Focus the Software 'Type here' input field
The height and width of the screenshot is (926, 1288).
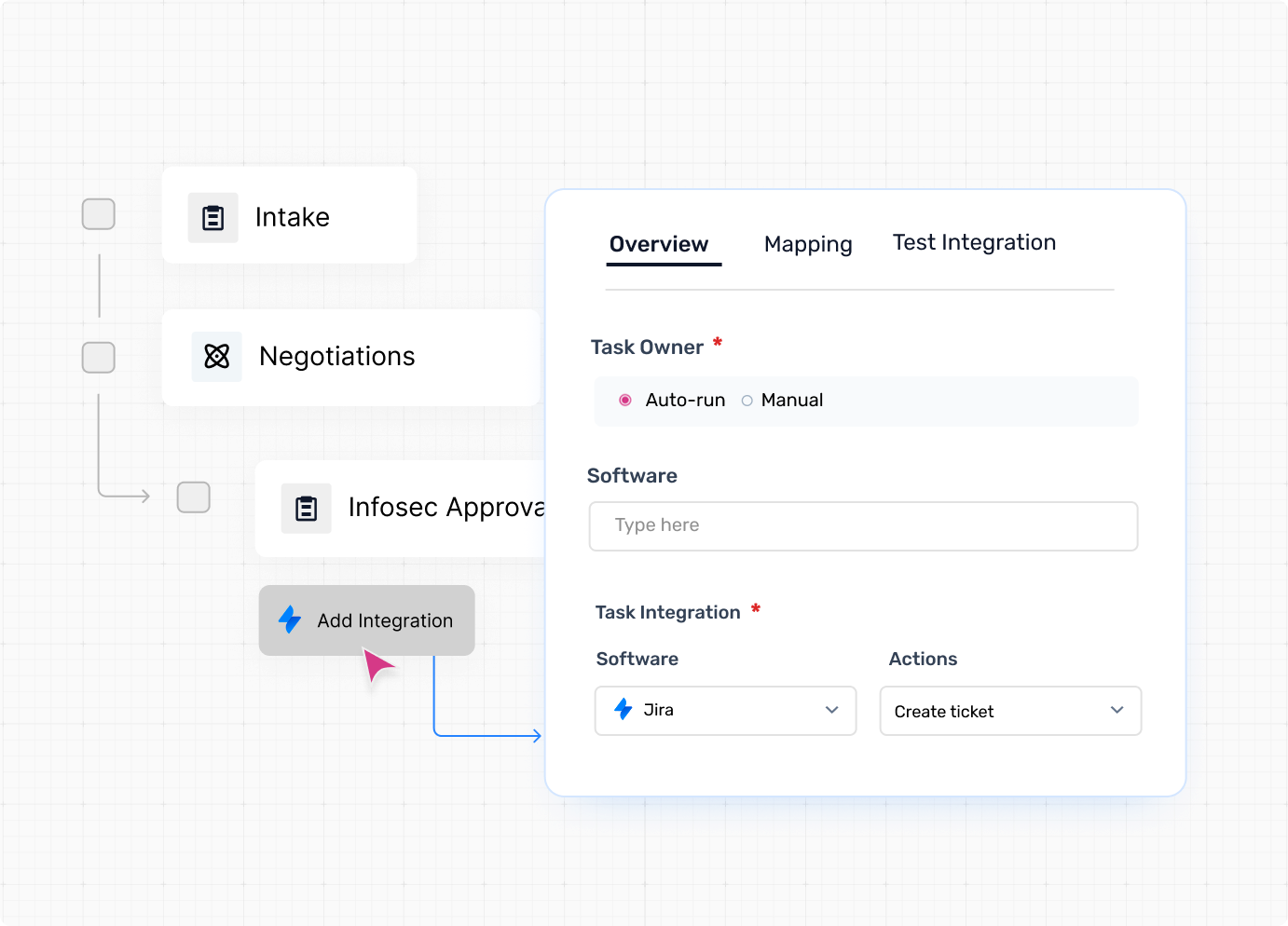point(864,526)
